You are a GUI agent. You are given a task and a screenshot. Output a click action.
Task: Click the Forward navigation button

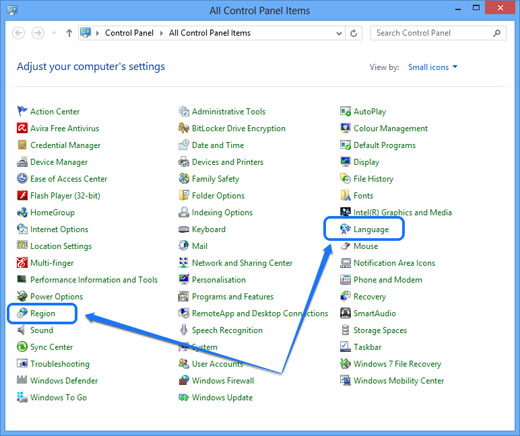pos(38,33)
